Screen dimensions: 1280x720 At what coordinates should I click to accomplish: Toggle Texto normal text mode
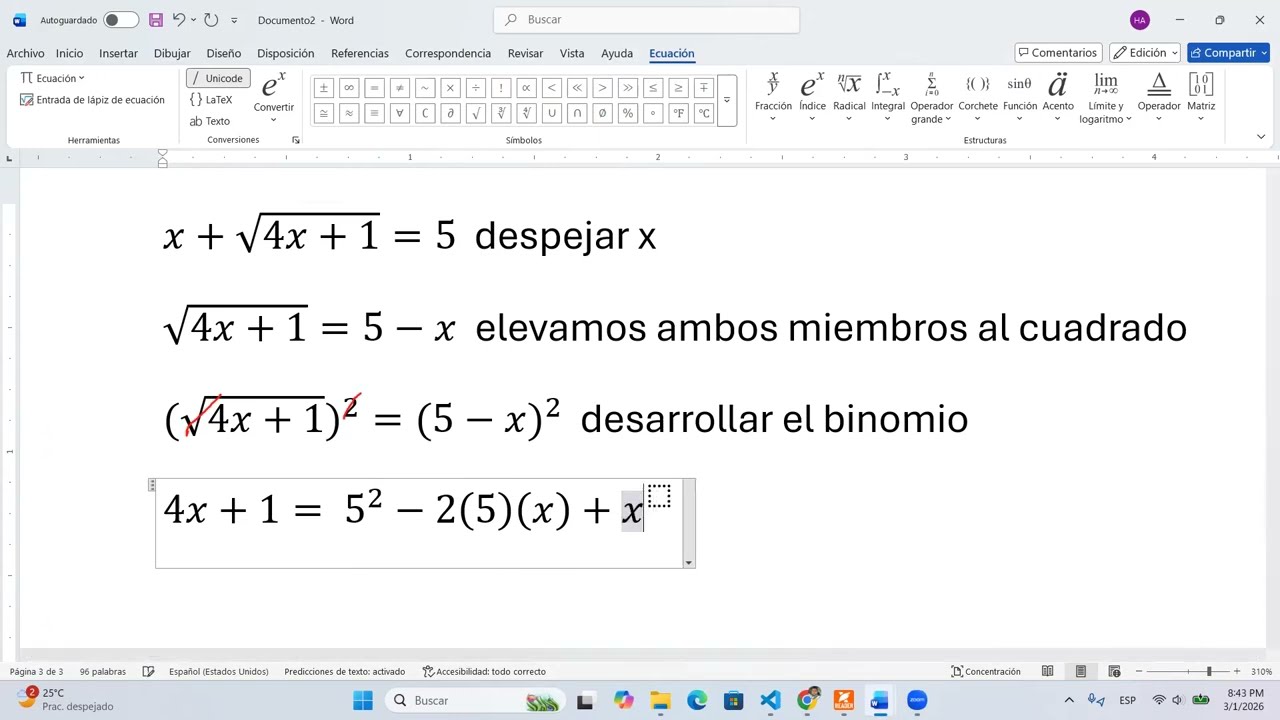[210, 121]
